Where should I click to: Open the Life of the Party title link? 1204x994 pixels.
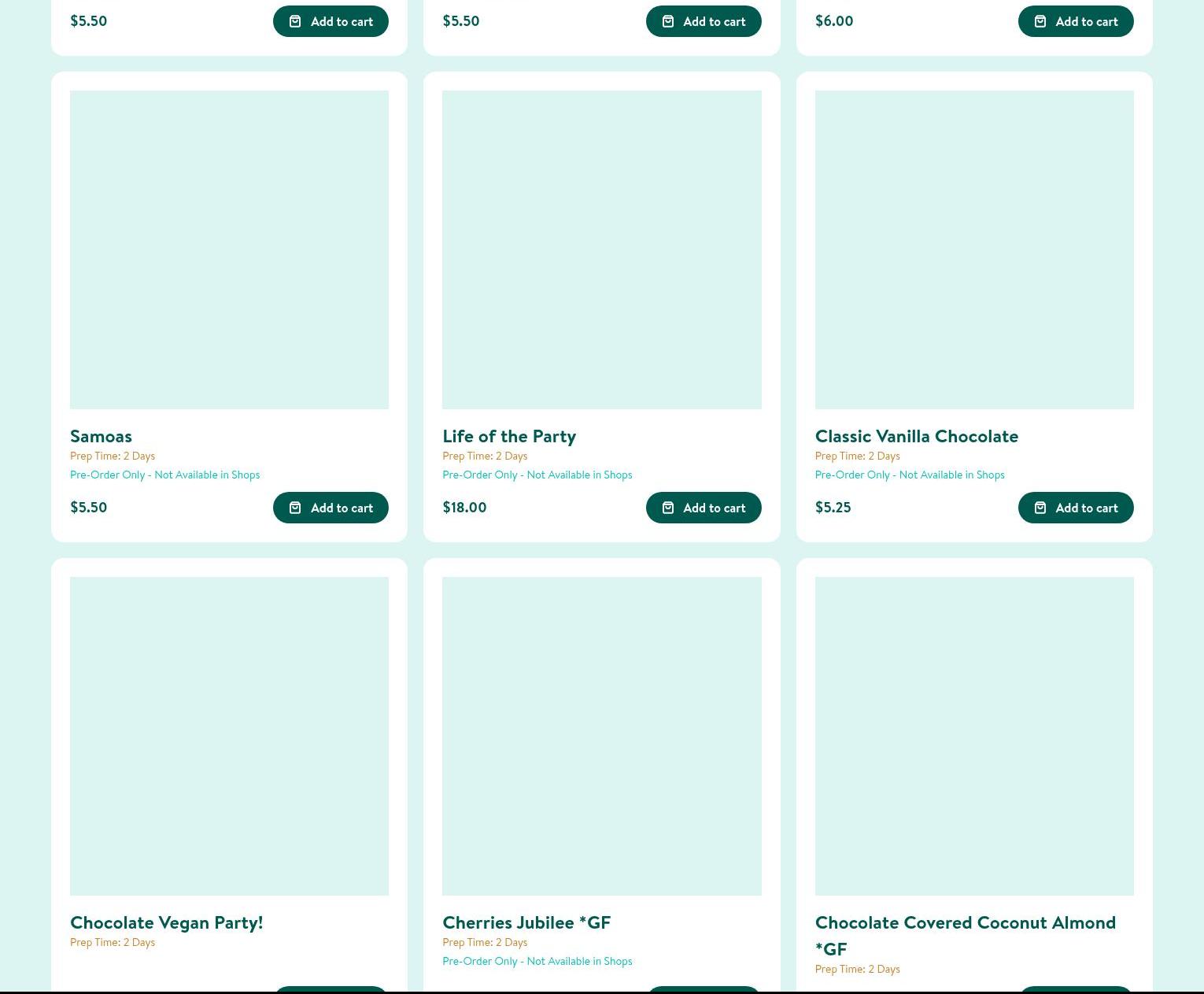(x=509, y=436)
